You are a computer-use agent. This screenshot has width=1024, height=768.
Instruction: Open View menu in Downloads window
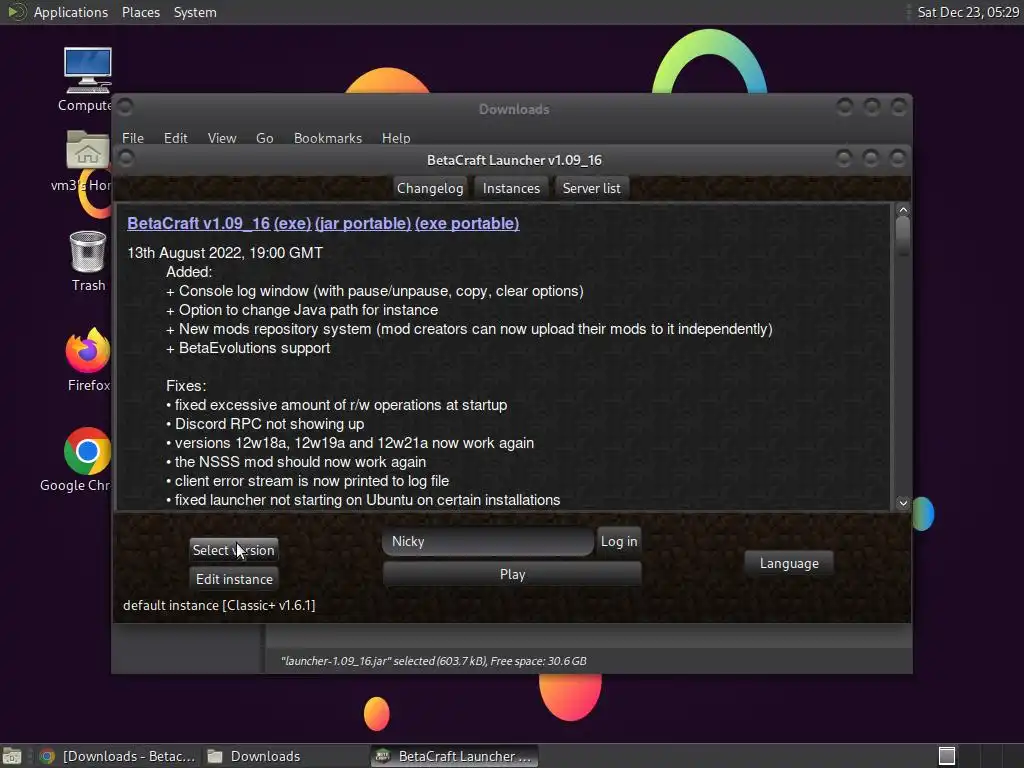[x=222, y=138]
